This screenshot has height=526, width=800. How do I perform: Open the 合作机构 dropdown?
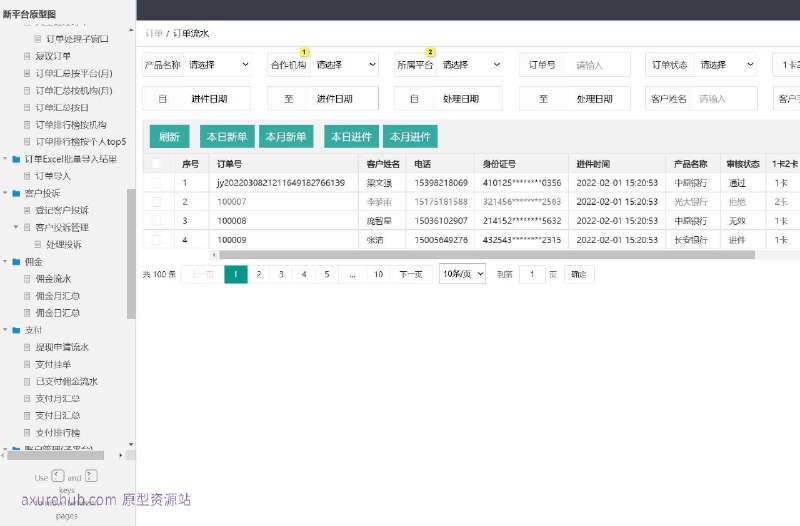tap(344, 65)
